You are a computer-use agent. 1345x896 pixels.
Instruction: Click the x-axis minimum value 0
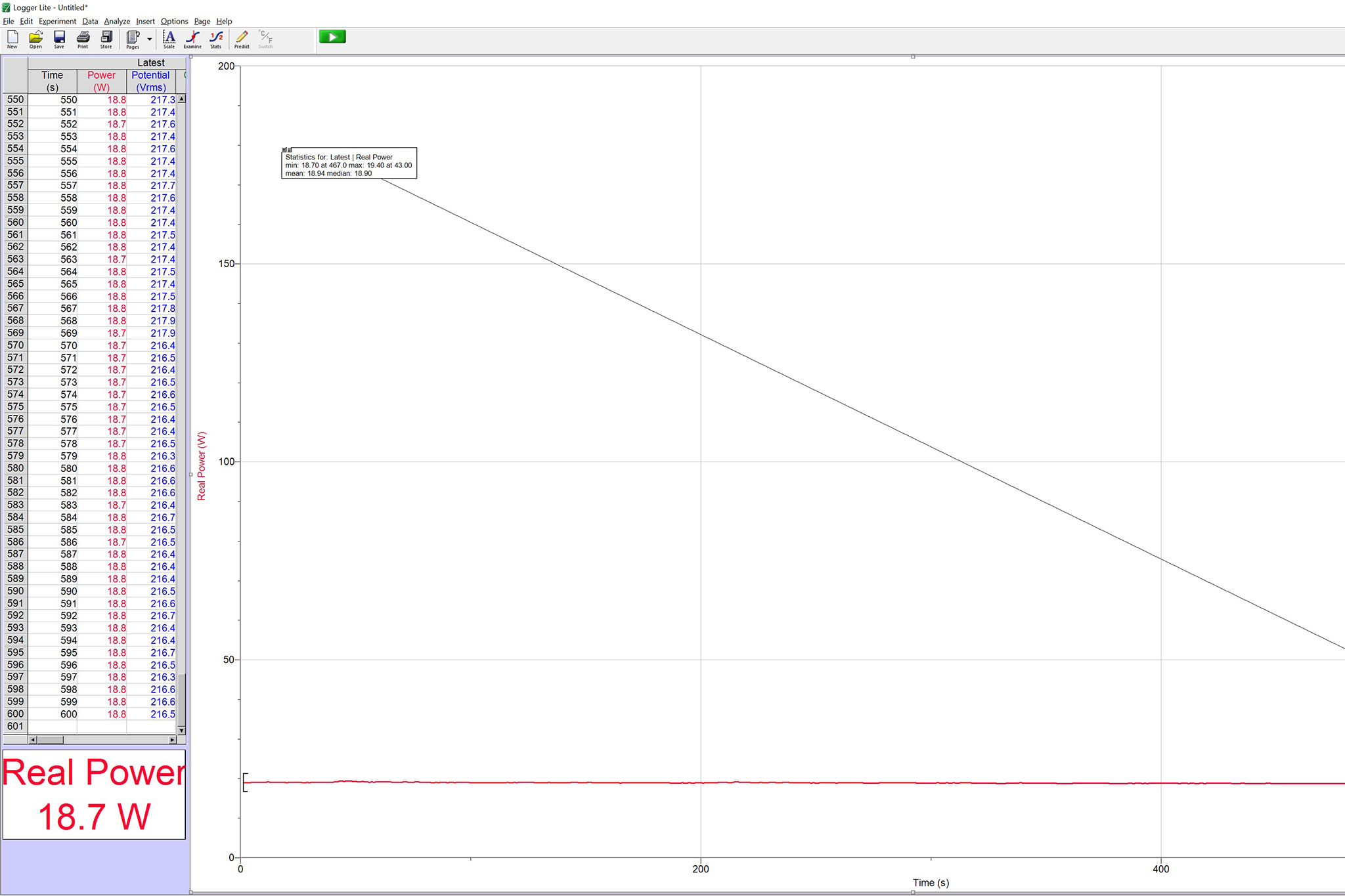pyautogui.click(x=240, y=869)
